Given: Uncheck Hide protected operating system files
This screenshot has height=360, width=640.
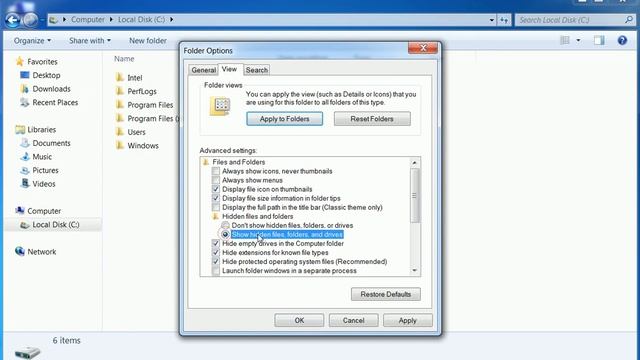Looking at the screenshot, I should pos(216,261).
